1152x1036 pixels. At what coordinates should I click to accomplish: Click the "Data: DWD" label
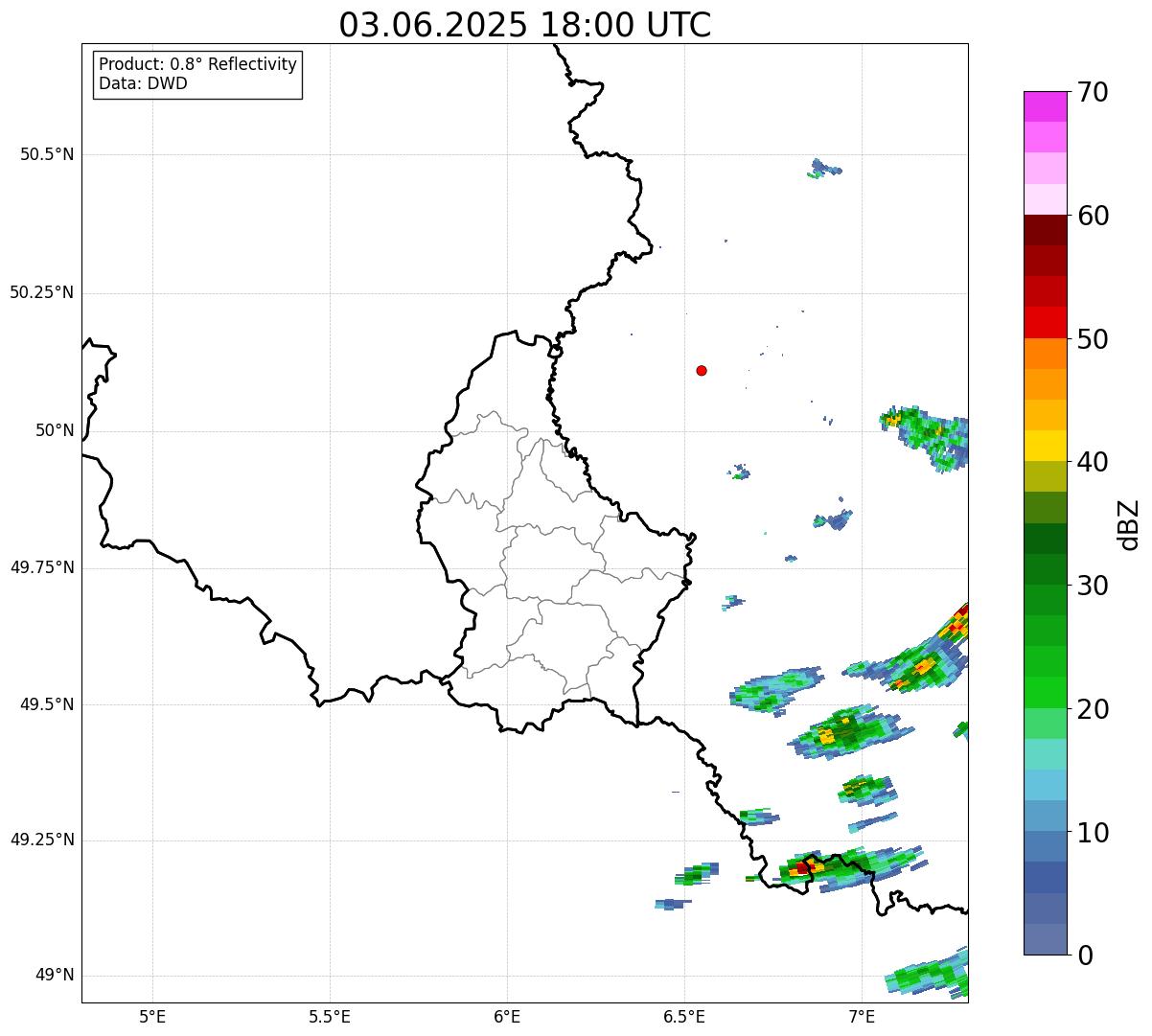pos(143,83)
